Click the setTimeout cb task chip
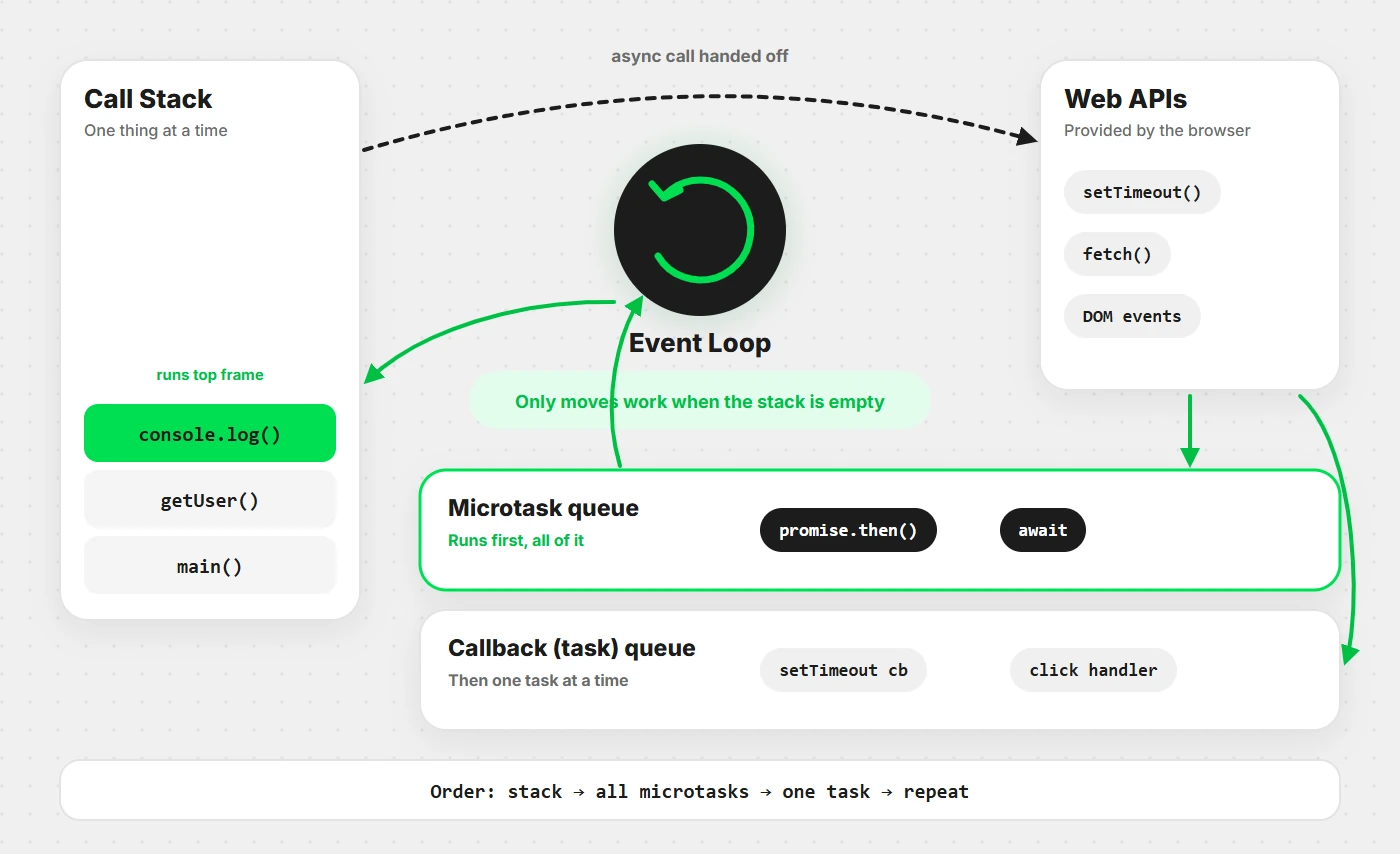 [x=843, y=670]
